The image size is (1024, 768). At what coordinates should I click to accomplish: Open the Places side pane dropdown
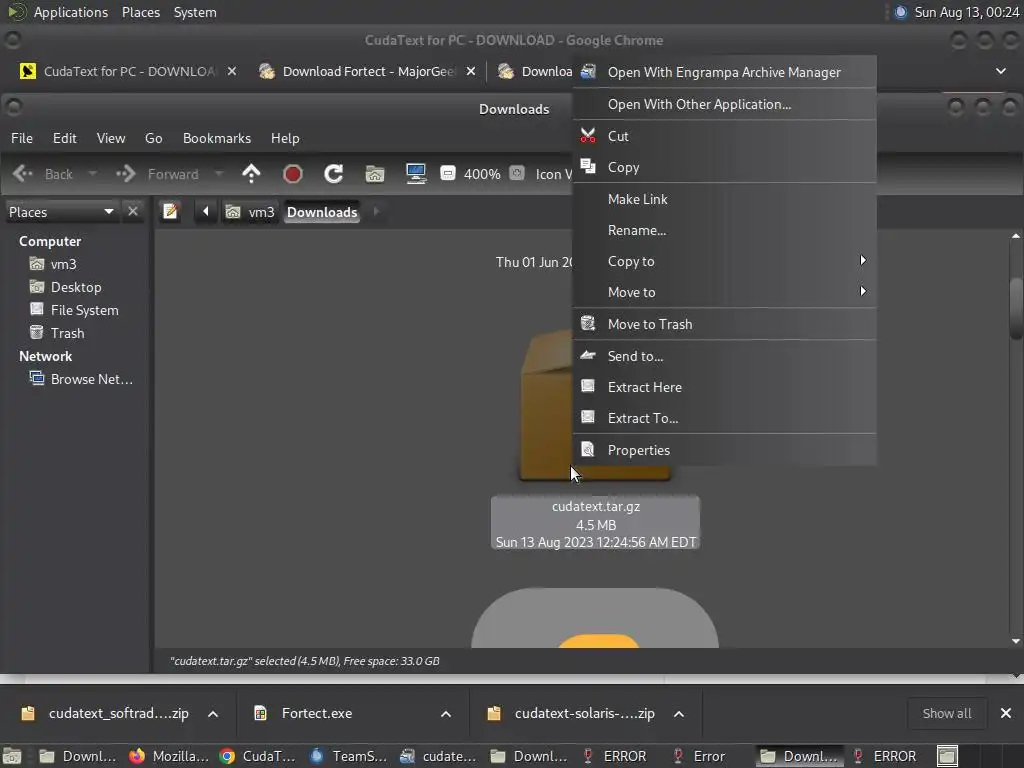point(61,212)
